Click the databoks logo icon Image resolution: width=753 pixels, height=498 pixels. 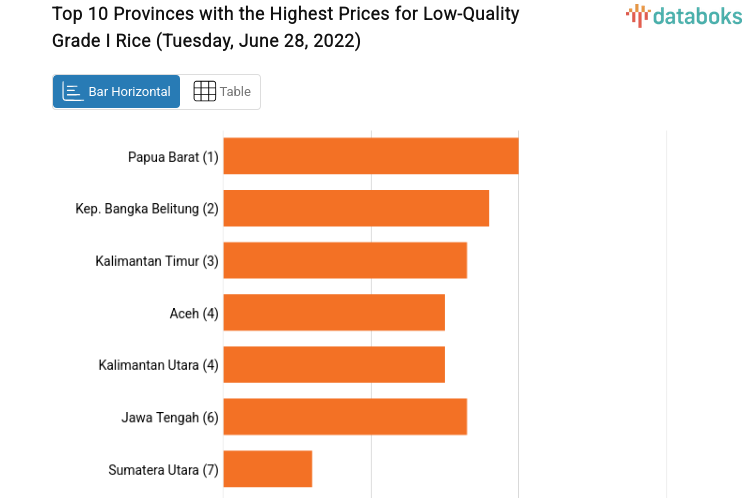(x=638, y=14)
